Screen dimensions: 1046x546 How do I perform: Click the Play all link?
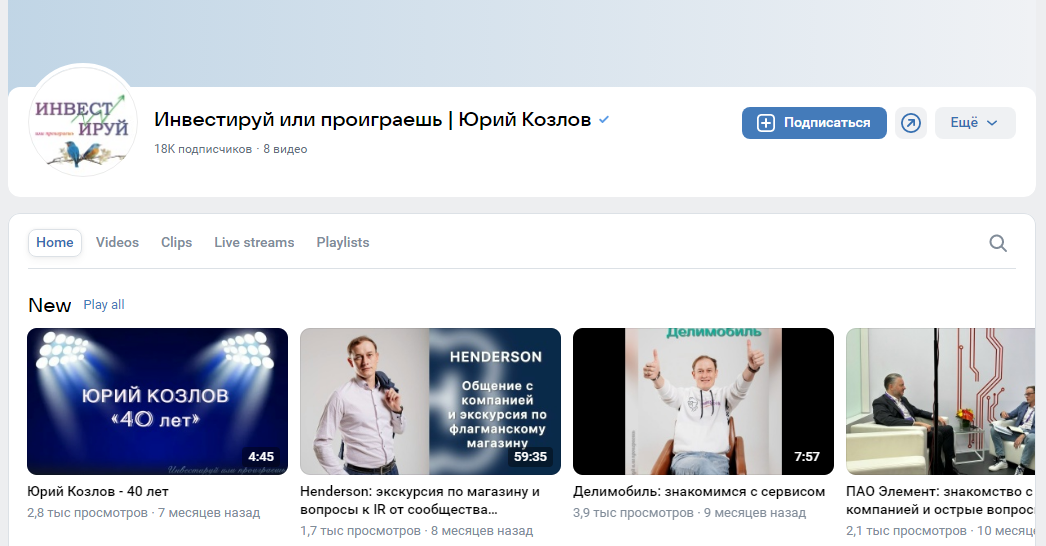(x=104, y=304)
